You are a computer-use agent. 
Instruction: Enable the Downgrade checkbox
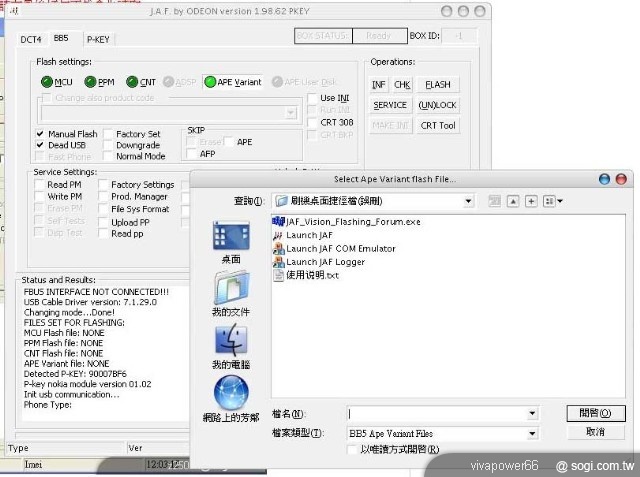pos(108,145)
